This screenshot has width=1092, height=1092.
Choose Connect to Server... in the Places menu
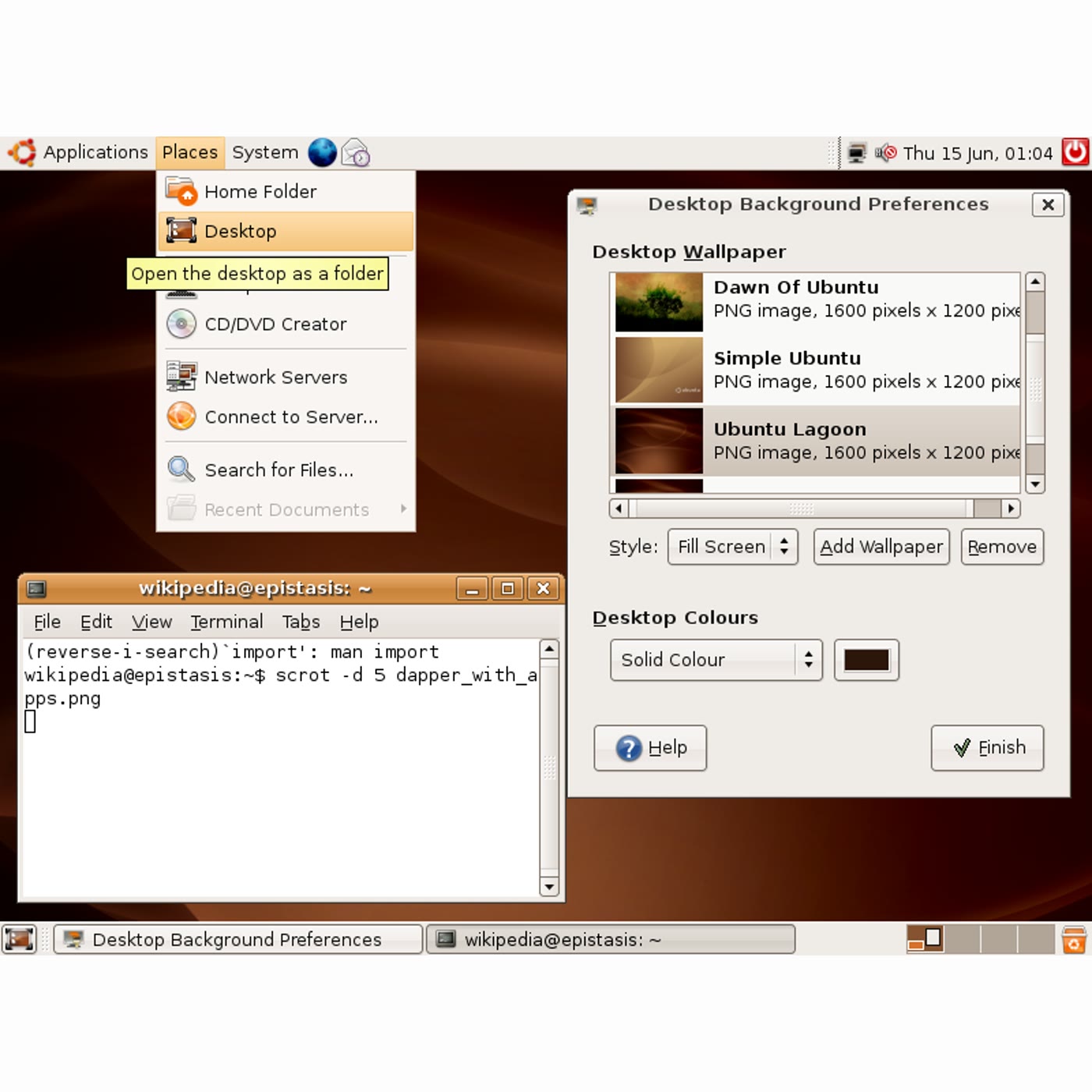pyautogui.click(x=285, y=417)
